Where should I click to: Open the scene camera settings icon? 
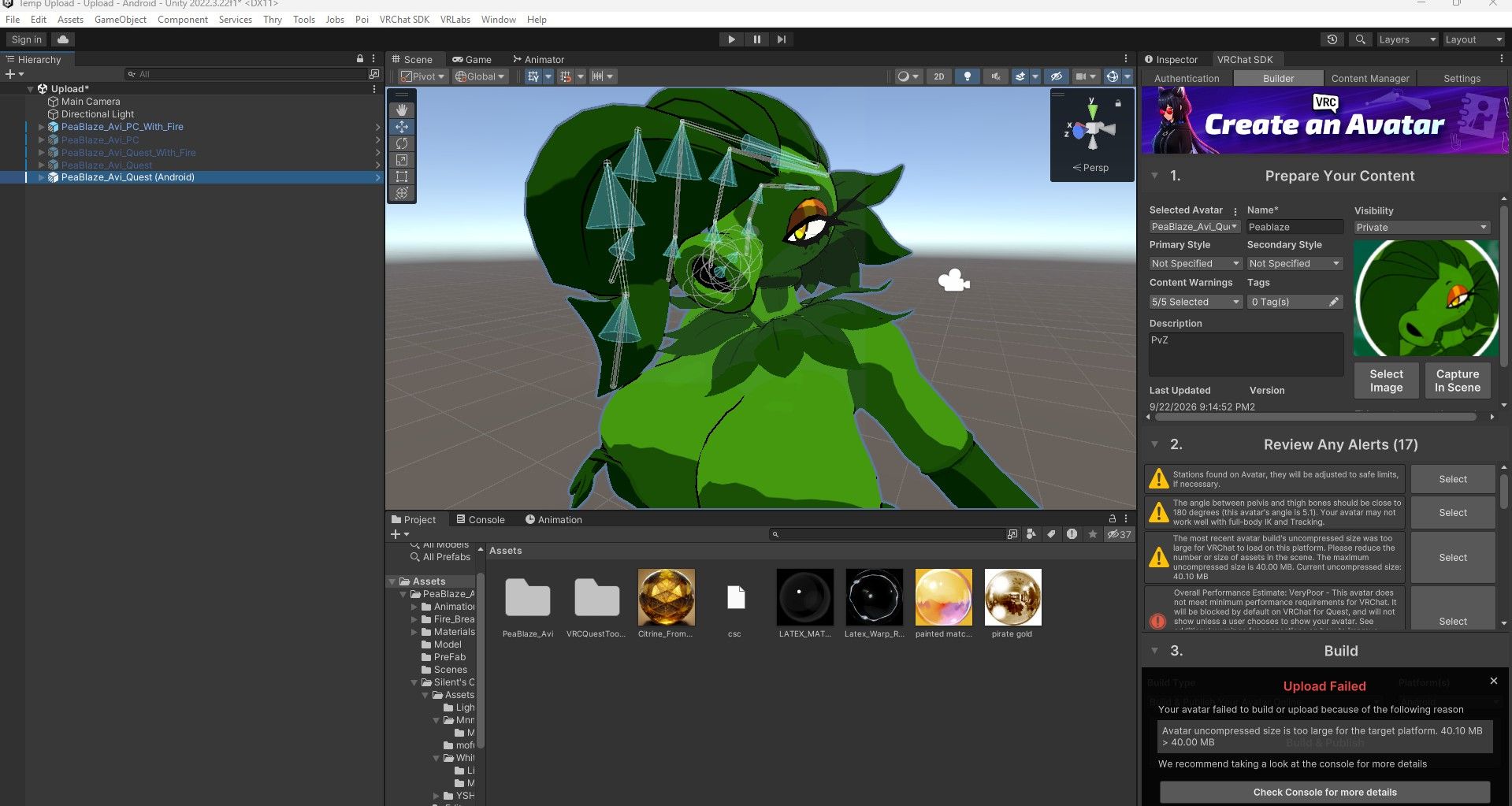click(1086, 76)
